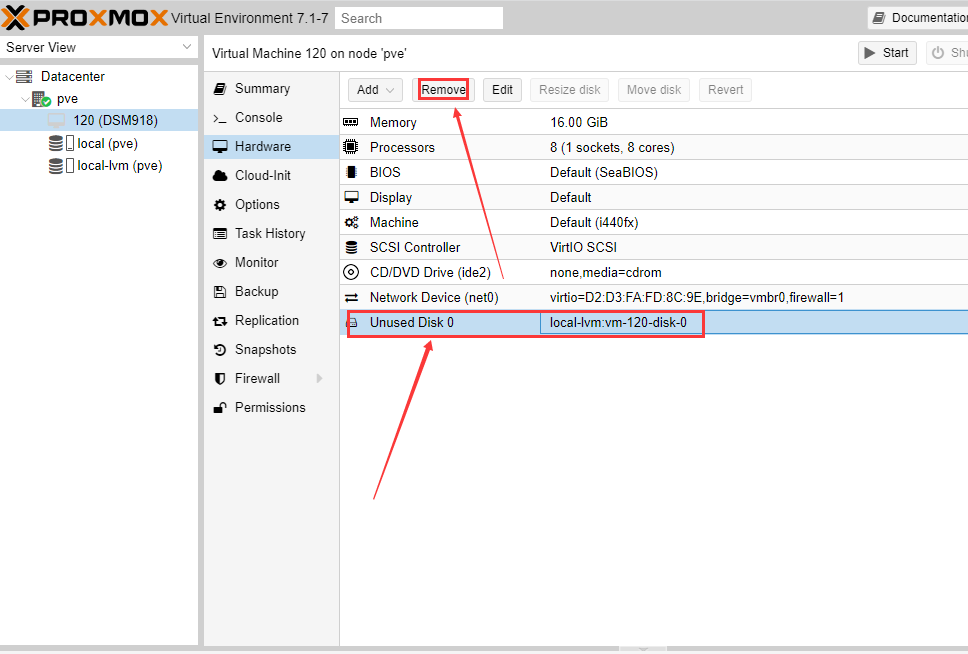Click the Firewall shield icon
968x654 pixels.
(220, 379)
